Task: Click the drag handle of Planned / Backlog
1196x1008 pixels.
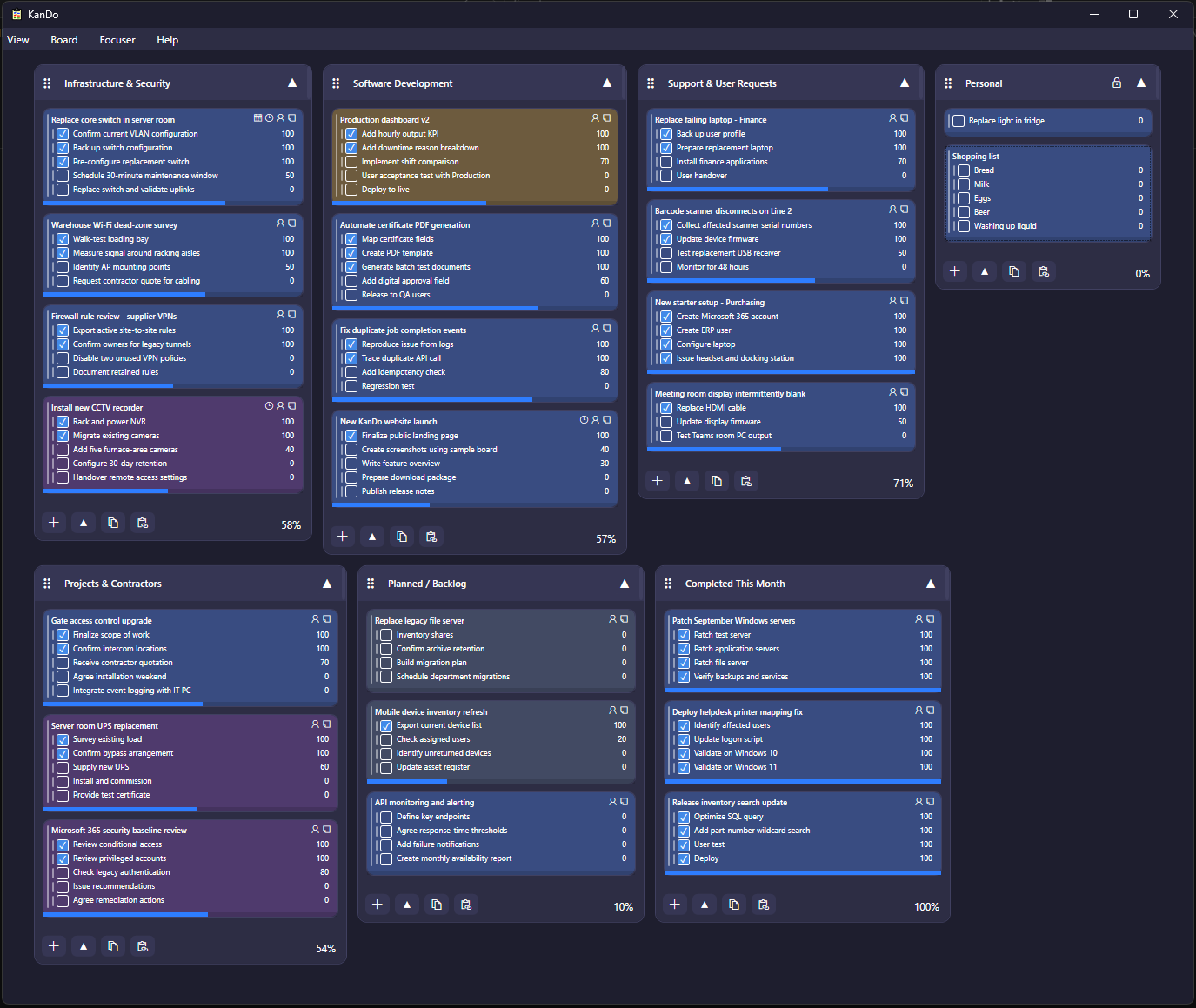Action: pos(371,584)
